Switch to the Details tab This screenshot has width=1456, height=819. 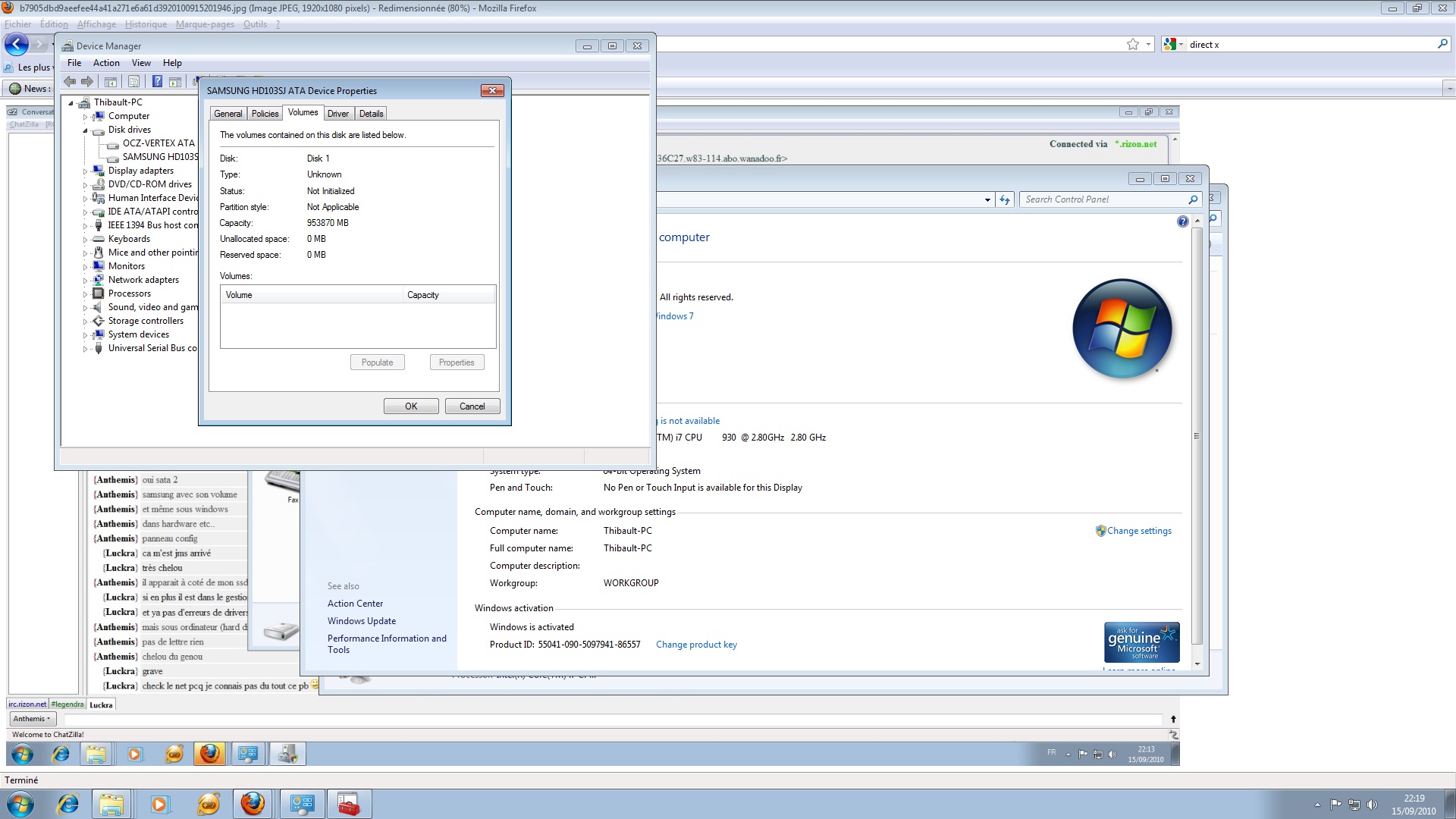click(371, 114)
